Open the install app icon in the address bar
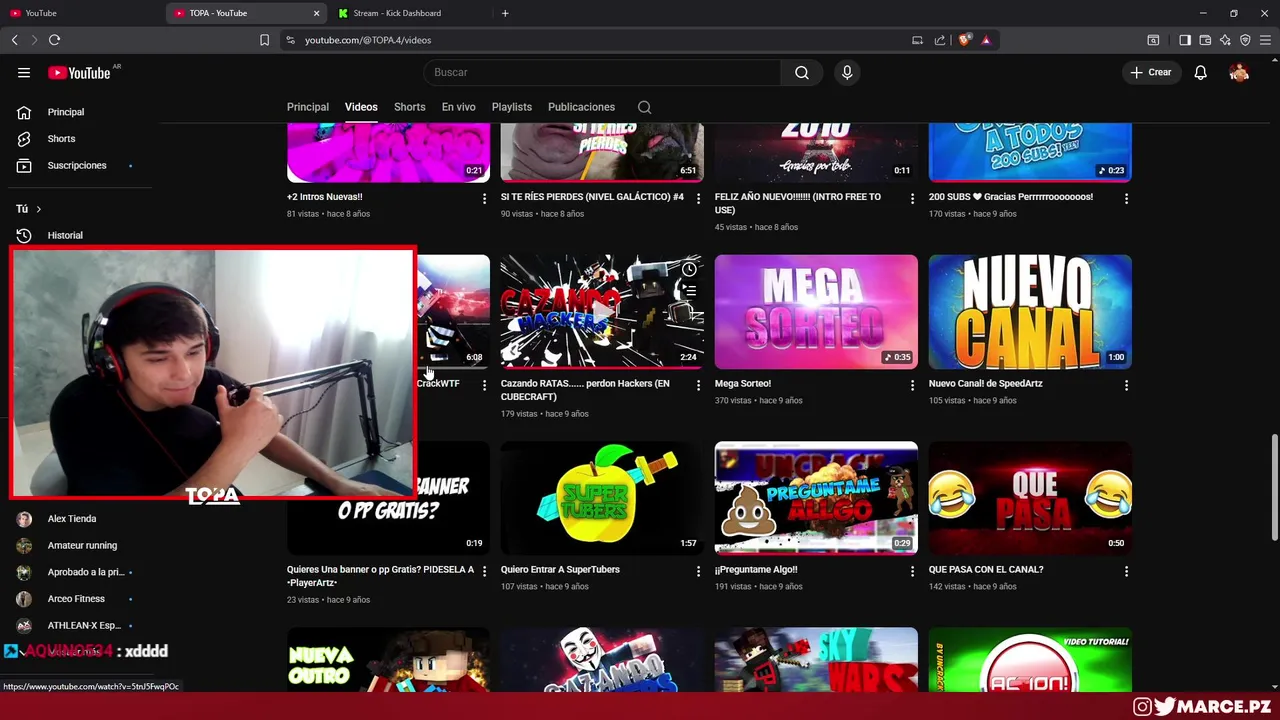1280x720 pixels. click(x=917, y=40)
